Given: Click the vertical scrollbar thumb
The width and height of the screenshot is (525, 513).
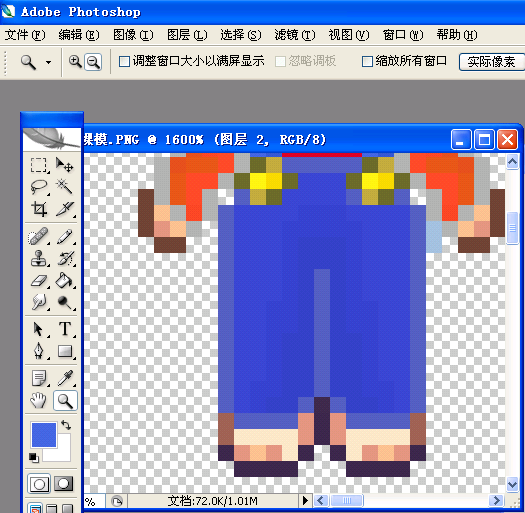Looking at the screenshot, I should coord(512,228).
